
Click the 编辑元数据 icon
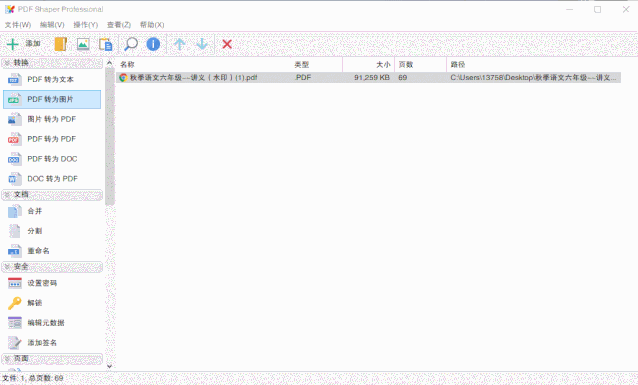coord(14,323)
